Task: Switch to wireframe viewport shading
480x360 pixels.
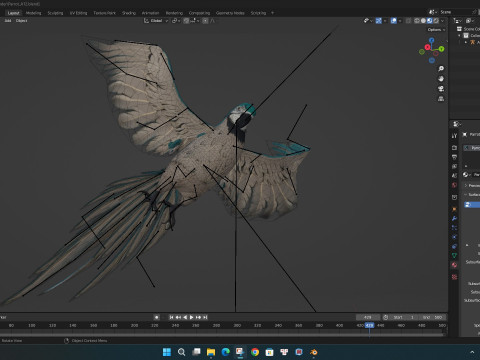Action: pos(417,21)
